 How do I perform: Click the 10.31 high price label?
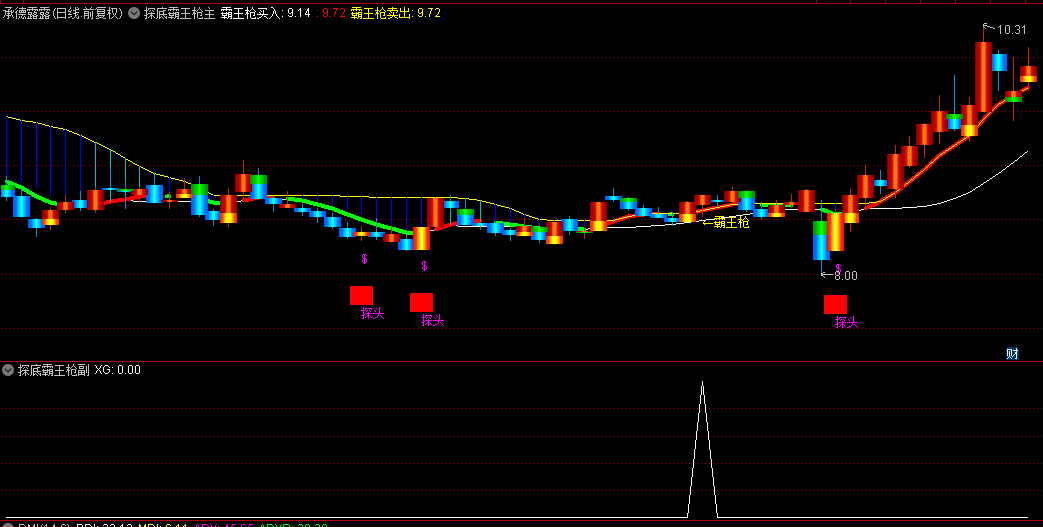pyautogui.click(x=1012, y=30)
